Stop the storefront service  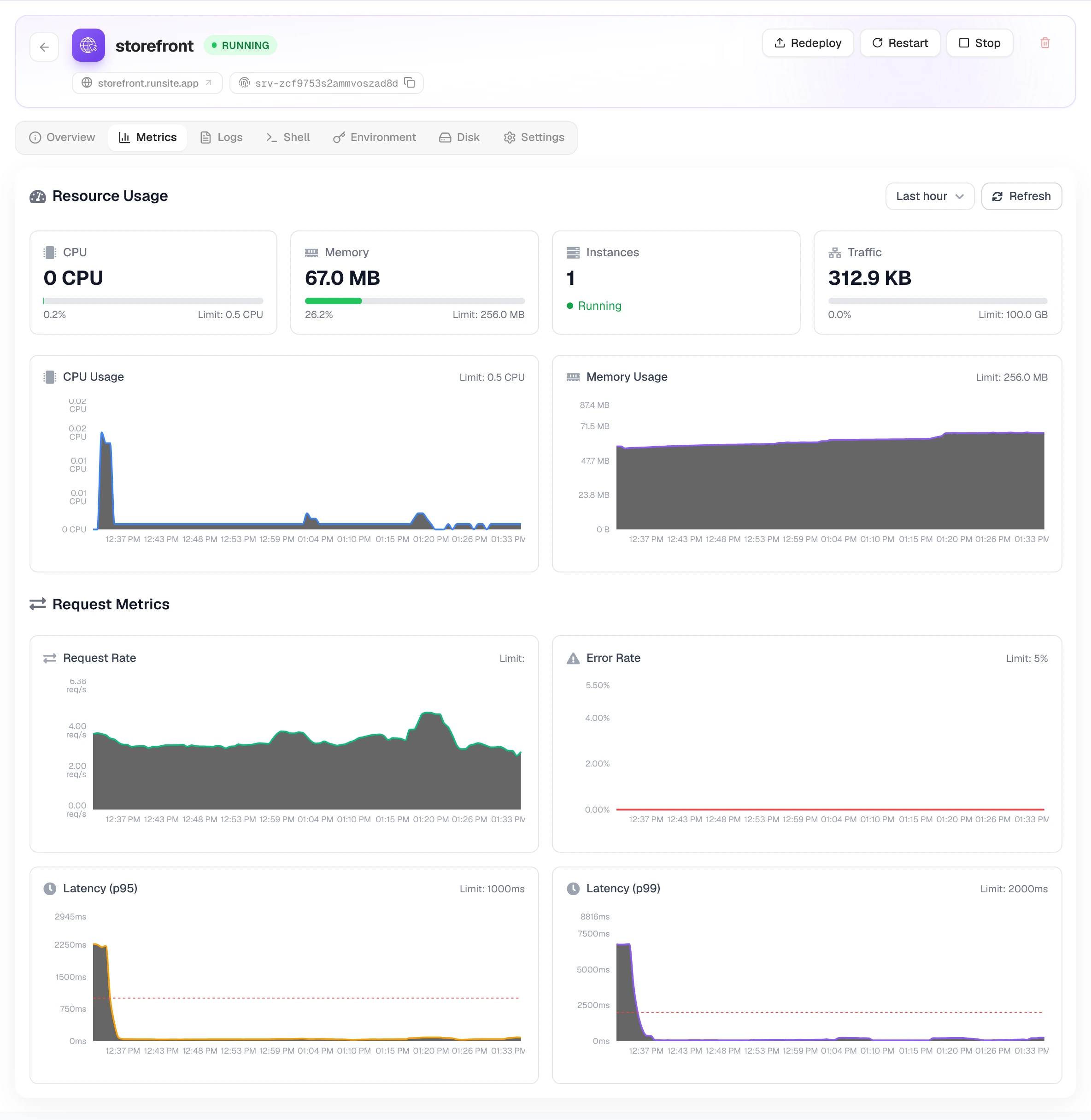pos(979,43)
